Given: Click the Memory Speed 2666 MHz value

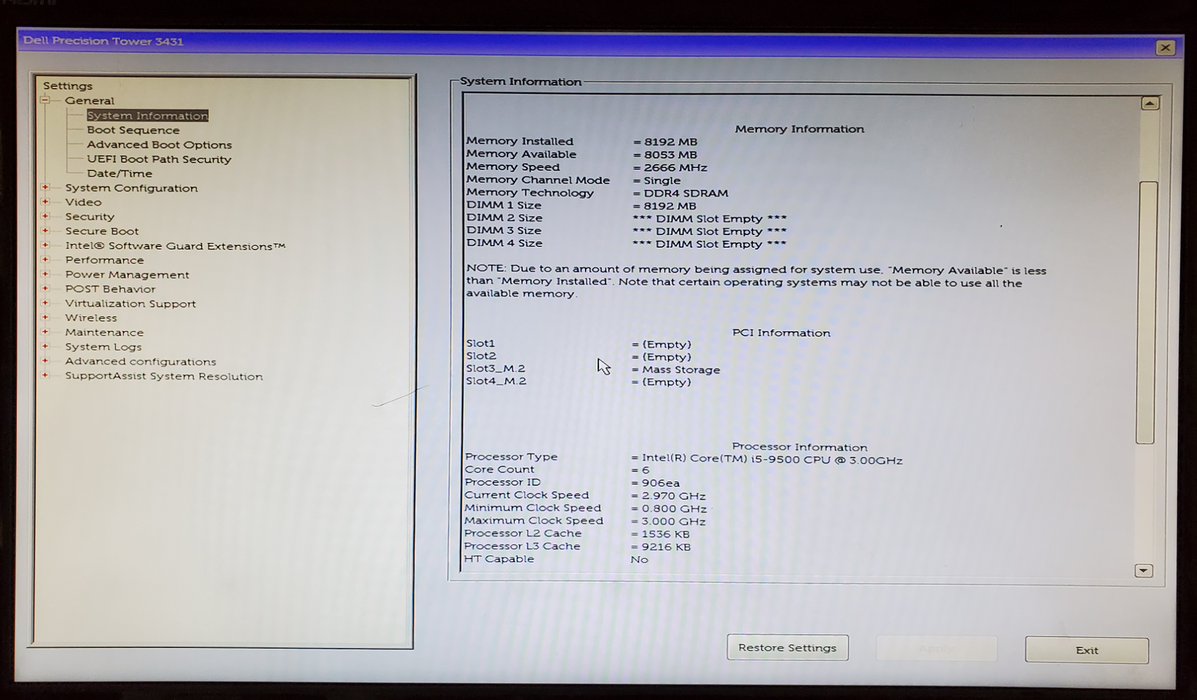Looking at the screenshot, I should pos(669,168).
